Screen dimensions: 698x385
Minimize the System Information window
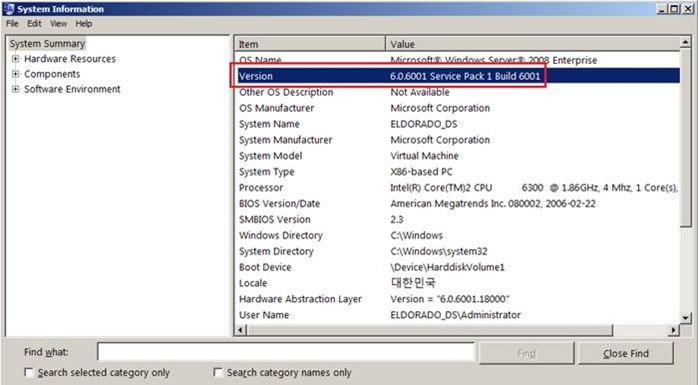pos(663,8)
